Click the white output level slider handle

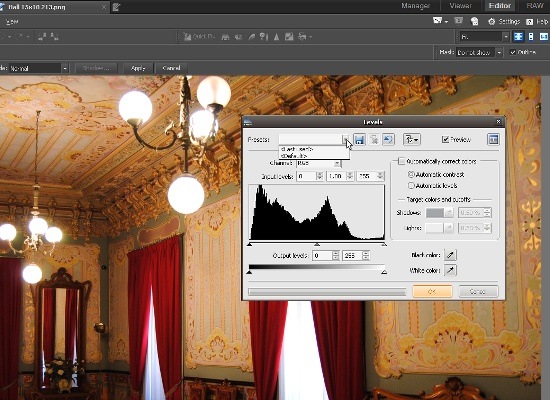pos(384,272)
